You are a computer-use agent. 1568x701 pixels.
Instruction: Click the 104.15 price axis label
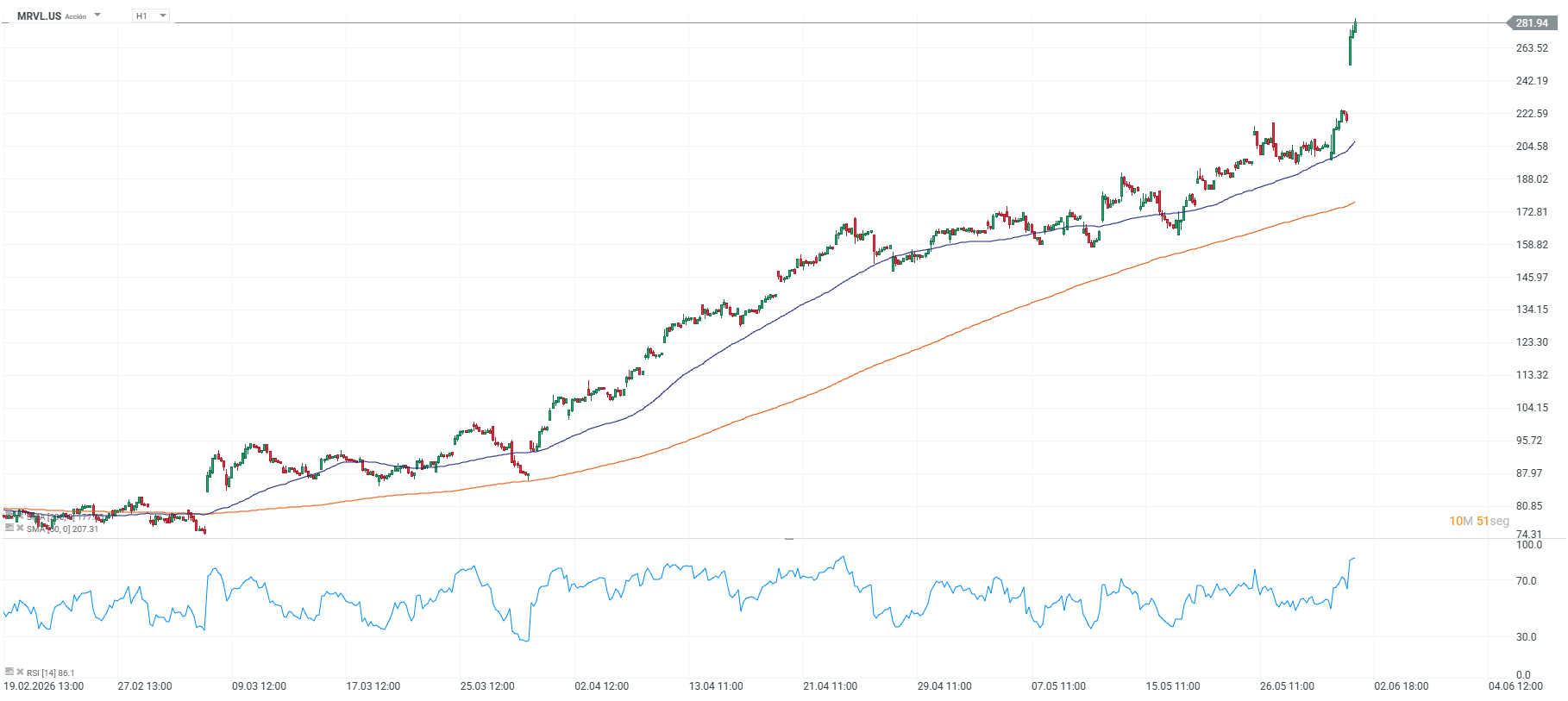click(x=1532, y=408)
